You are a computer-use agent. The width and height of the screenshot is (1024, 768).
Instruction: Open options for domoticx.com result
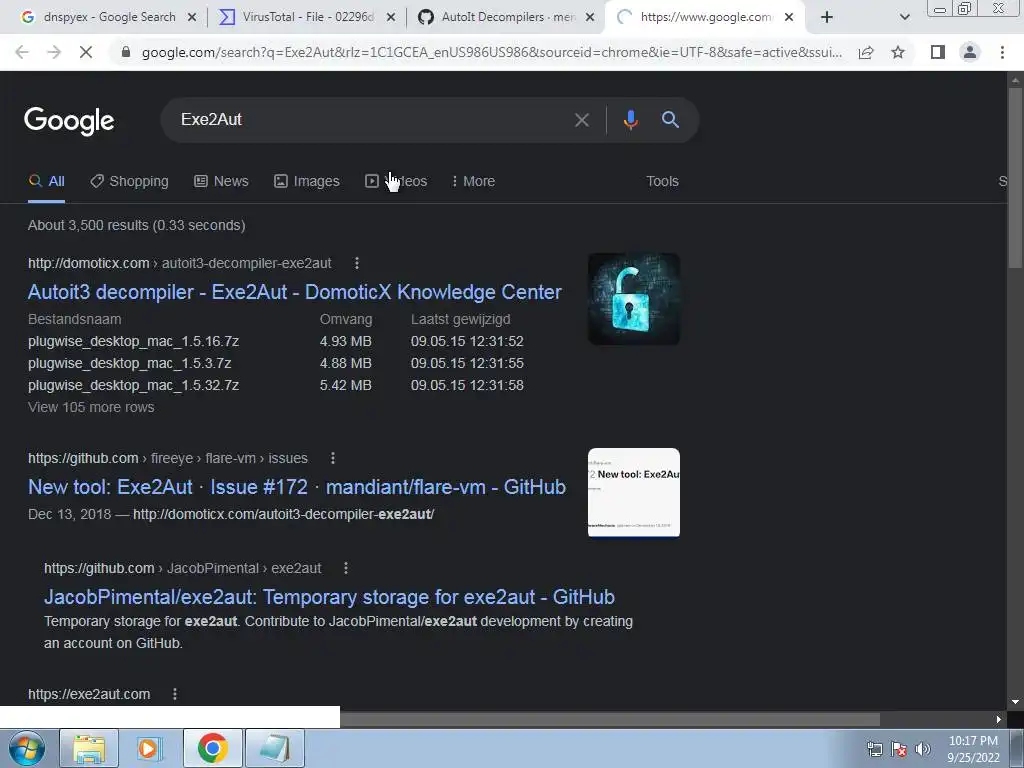357,263
